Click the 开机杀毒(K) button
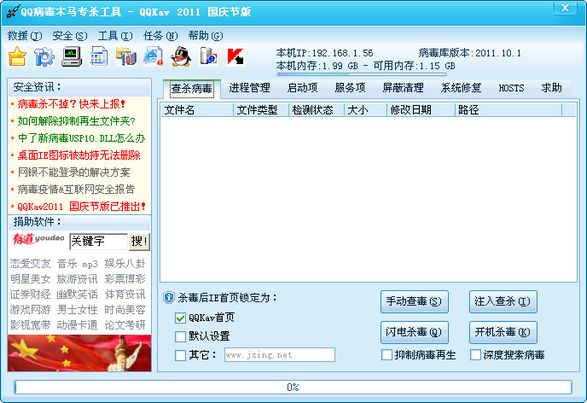 (503, 332)
